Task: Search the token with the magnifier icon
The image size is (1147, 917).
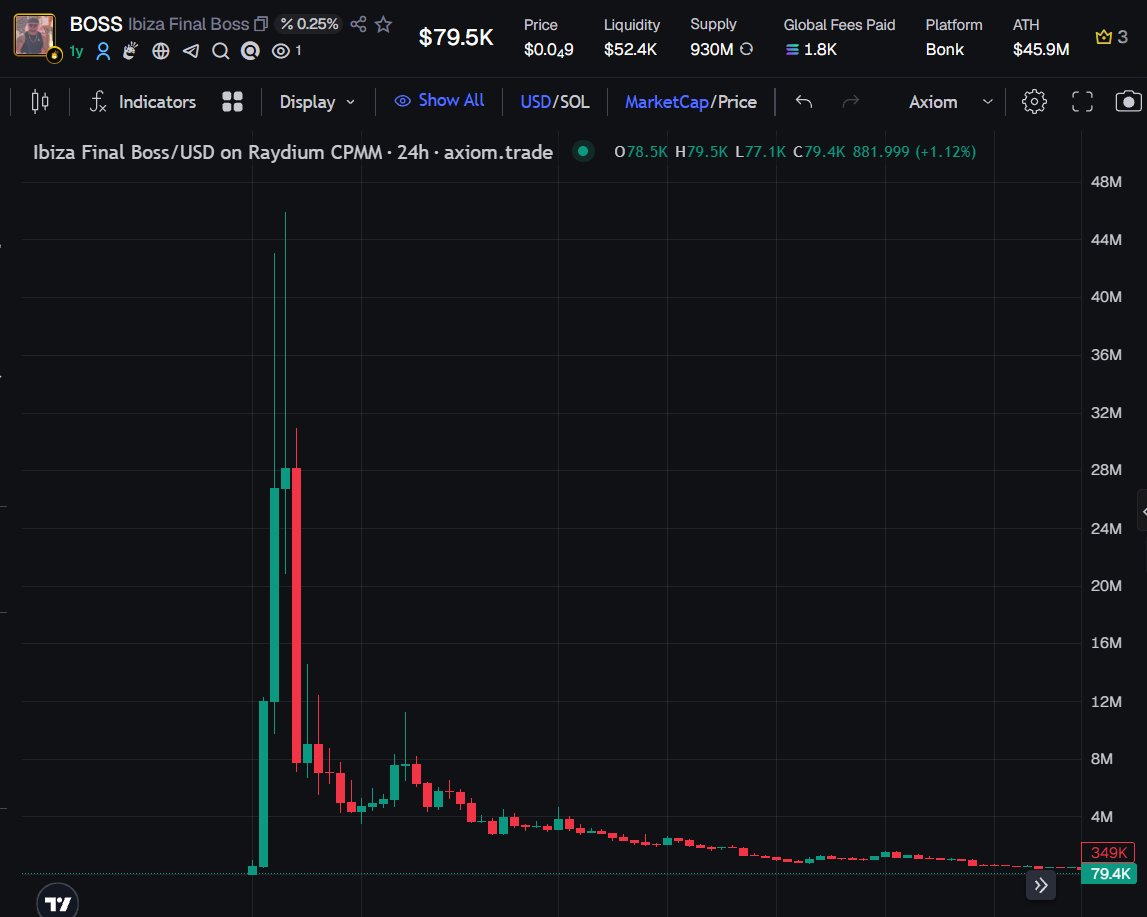Action: click(x=220, y=51)
